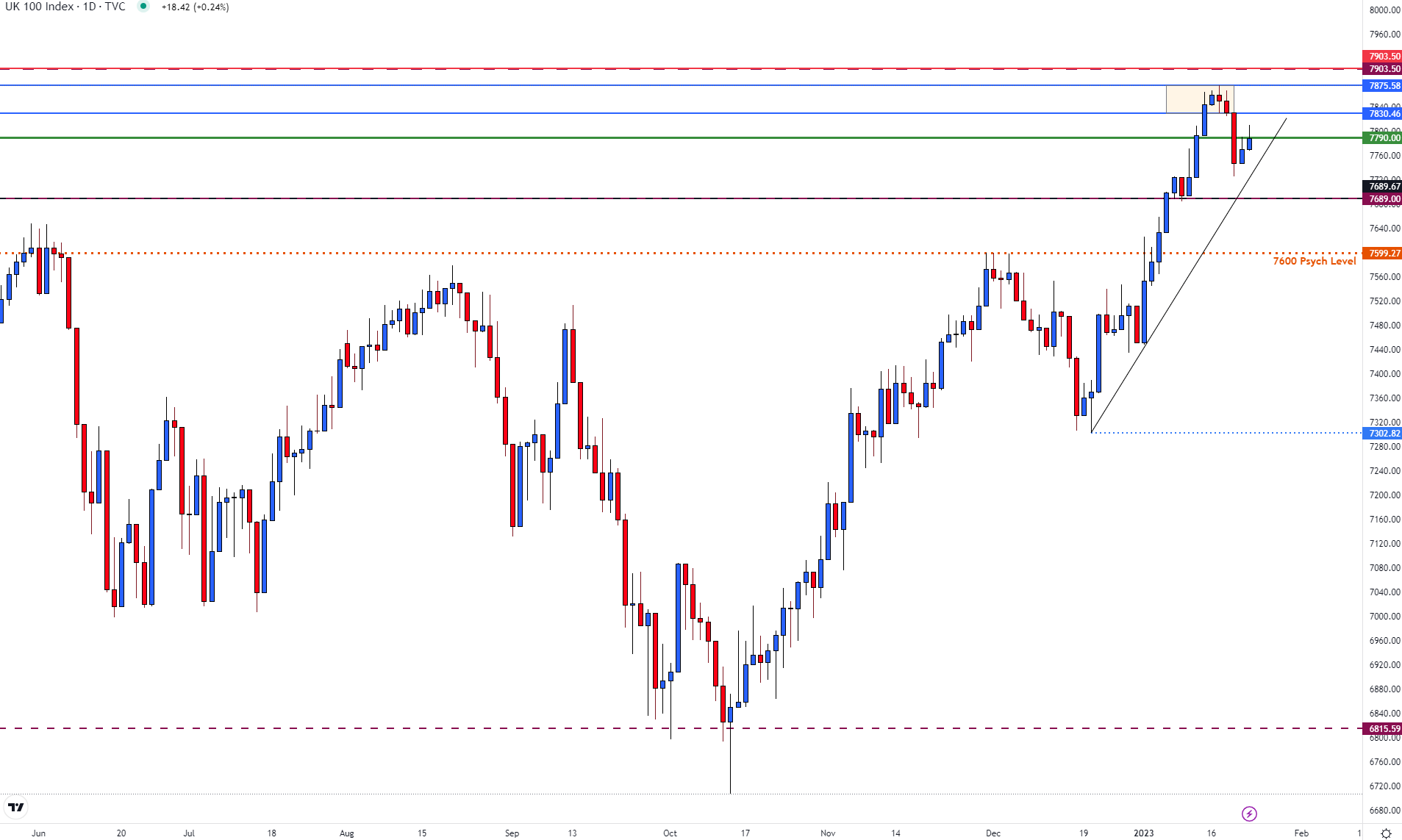Image resolution: width=1402 pixels, height=840 pixels.
Task: Select the bright red 7903.50 price label
Action: tap(1382, 57)
